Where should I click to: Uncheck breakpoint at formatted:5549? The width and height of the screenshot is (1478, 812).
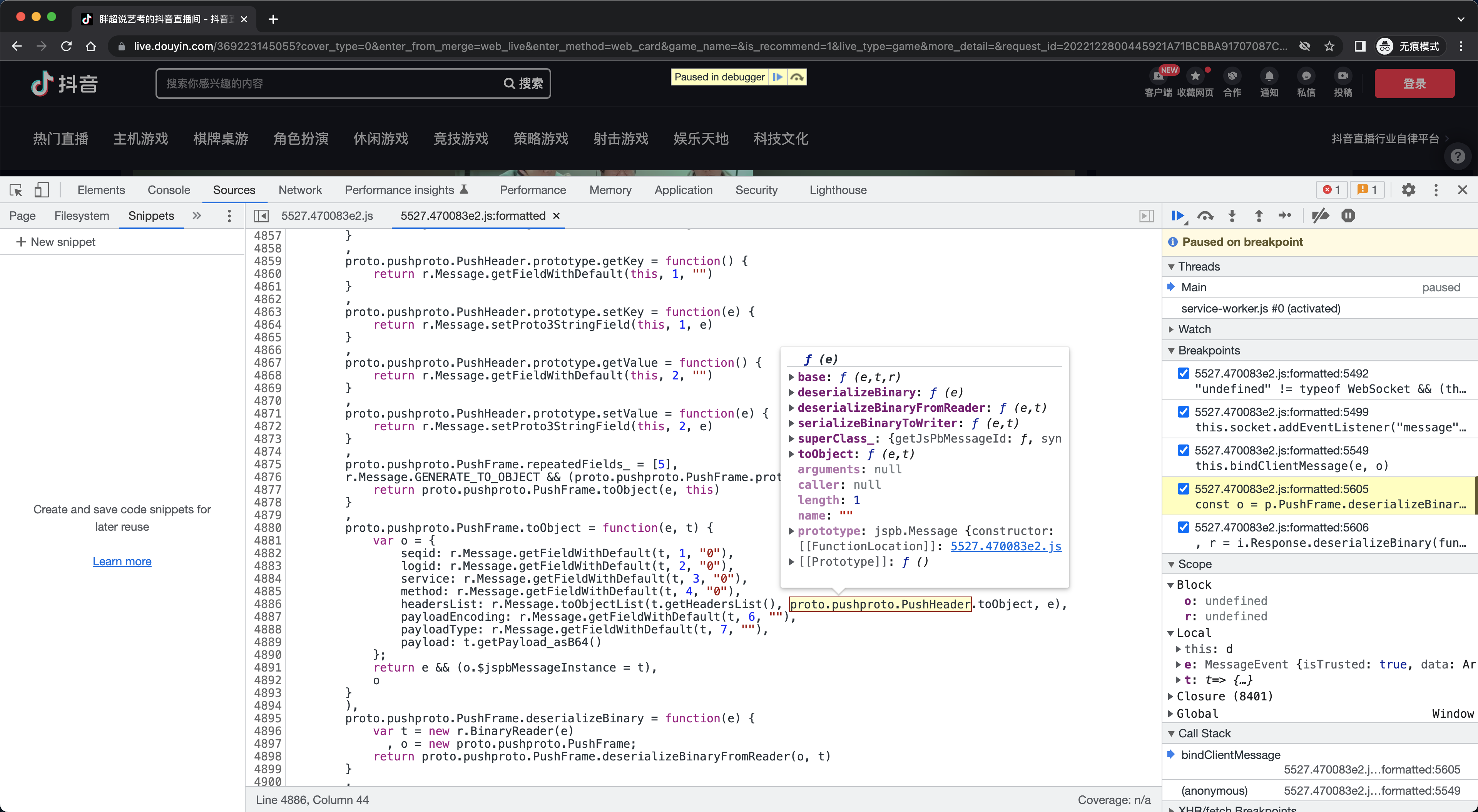pos(1184,451)
